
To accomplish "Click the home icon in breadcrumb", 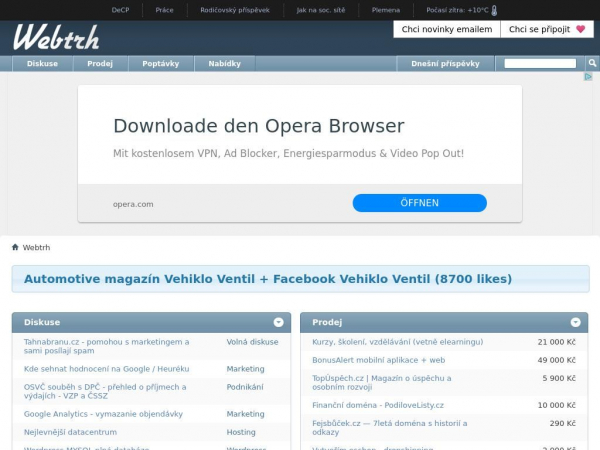I will 15,247.
